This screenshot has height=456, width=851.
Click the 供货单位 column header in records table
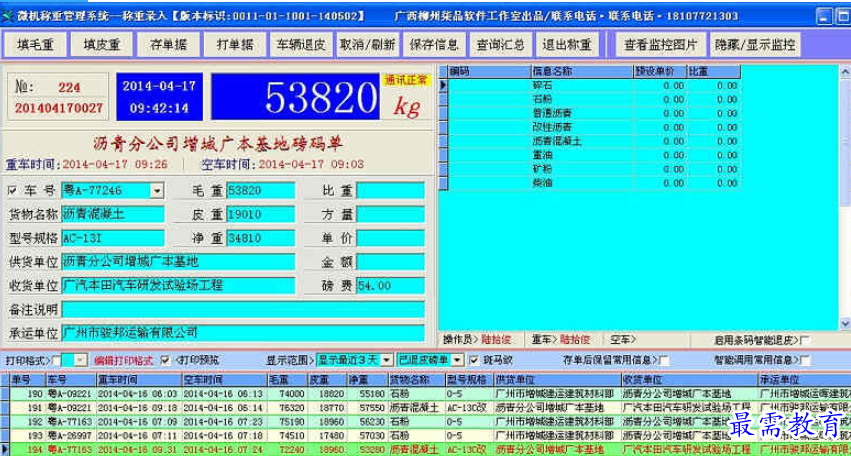[x=557, y=379]
